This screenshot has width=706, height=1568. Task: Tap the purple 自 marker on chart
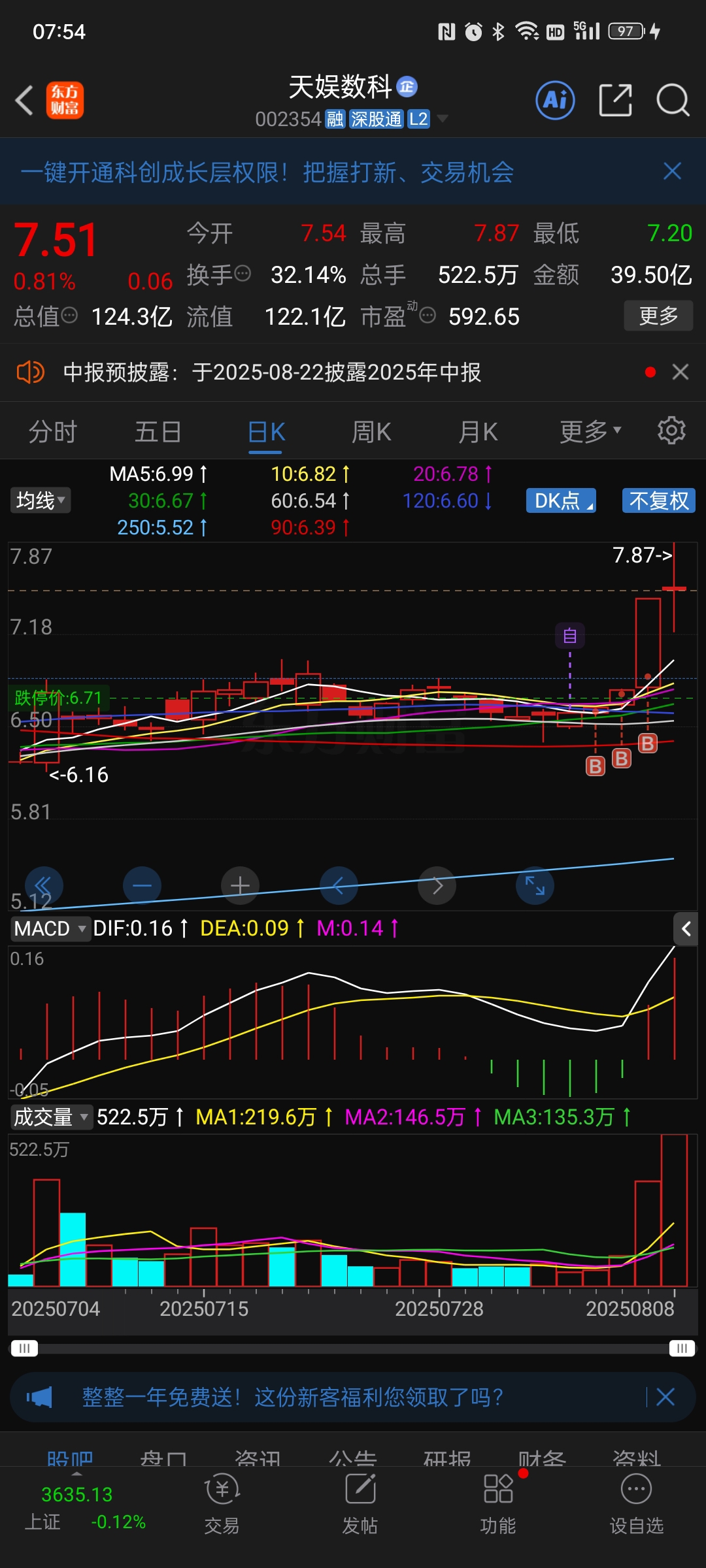click(x=570, y=635)
